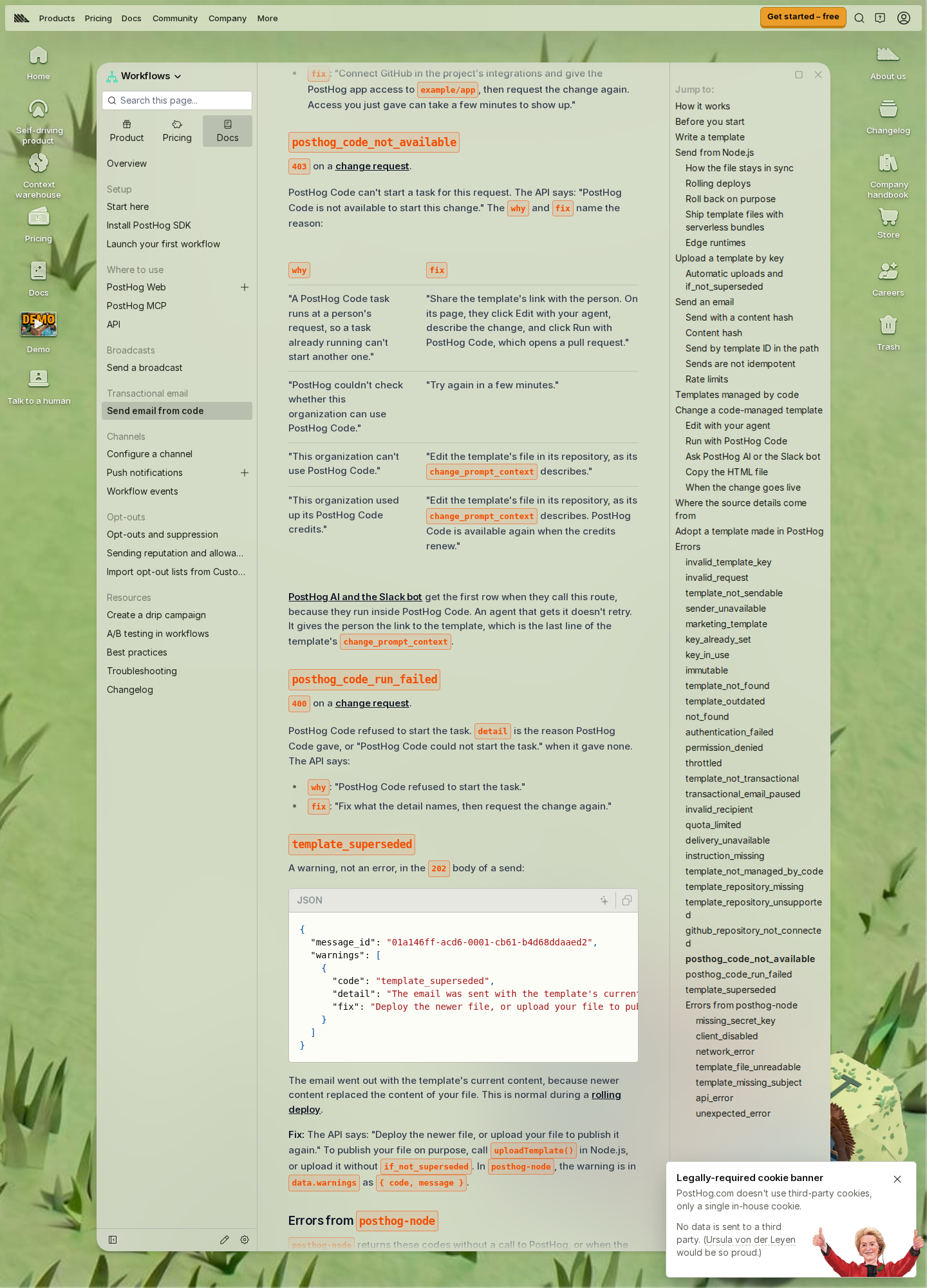The height and width of the screenshot is (1288, 927).
Task: Toggle sidebar collapse icon at bottom
Action: [x=113, y=1240]
